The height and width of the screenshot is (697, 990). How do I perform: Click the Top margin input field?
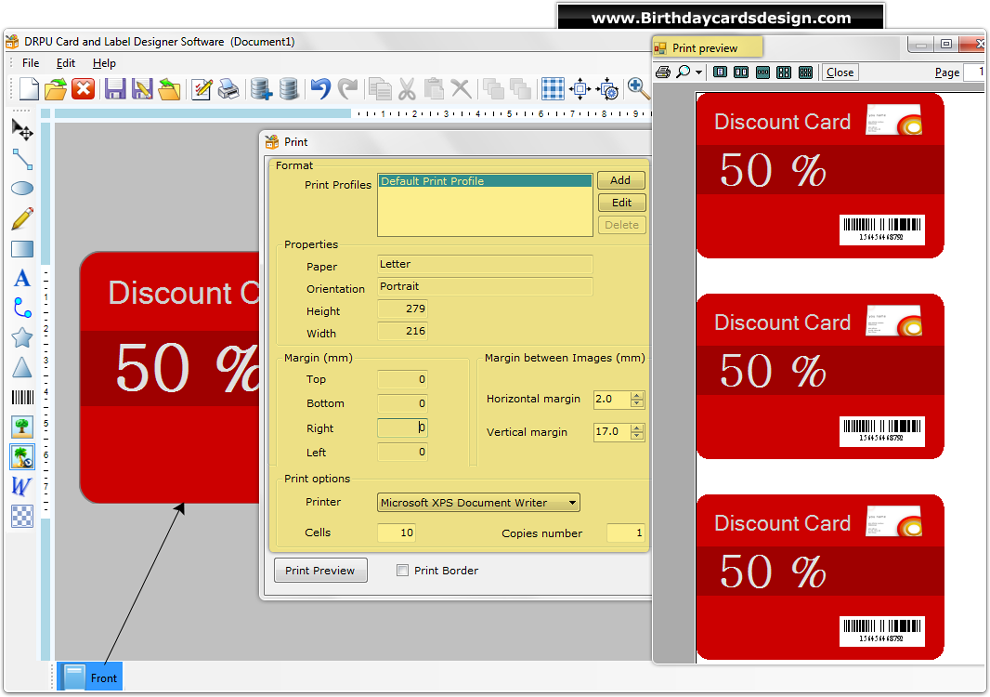point(402,379)
